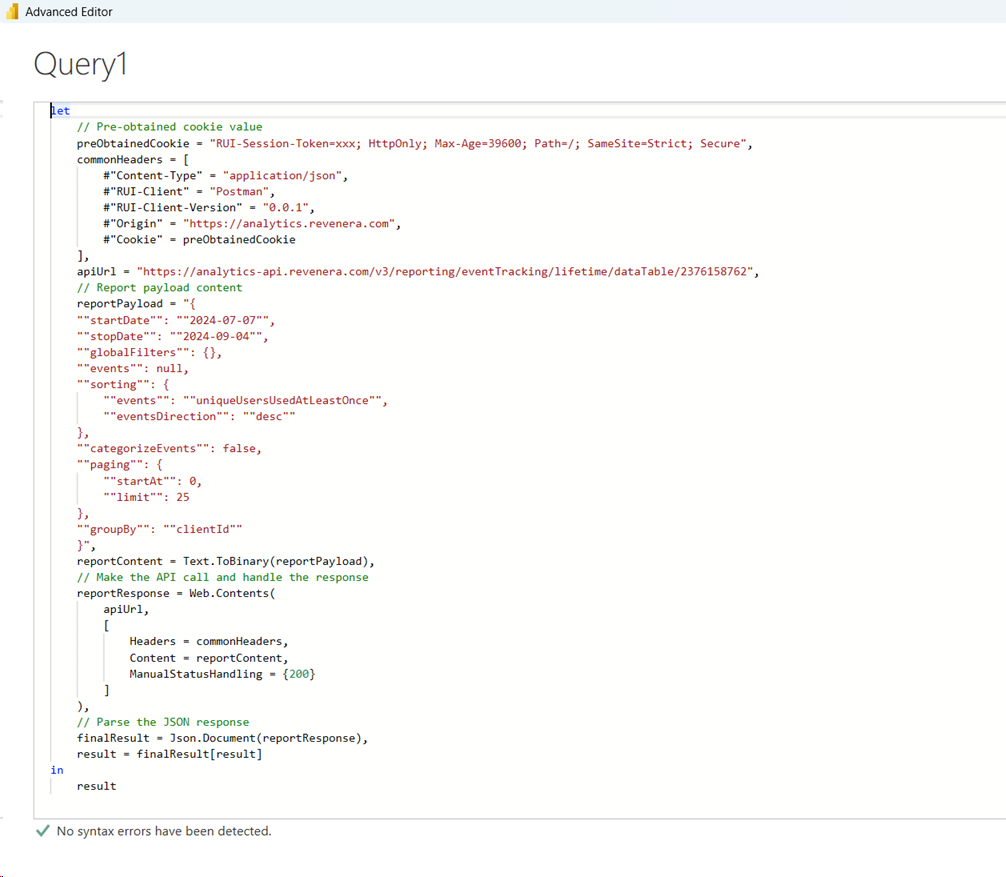Viewport: 1006px width, 877px height.
Task: Click 'No syntax errors have been detected' message
Action: point(164,831)
